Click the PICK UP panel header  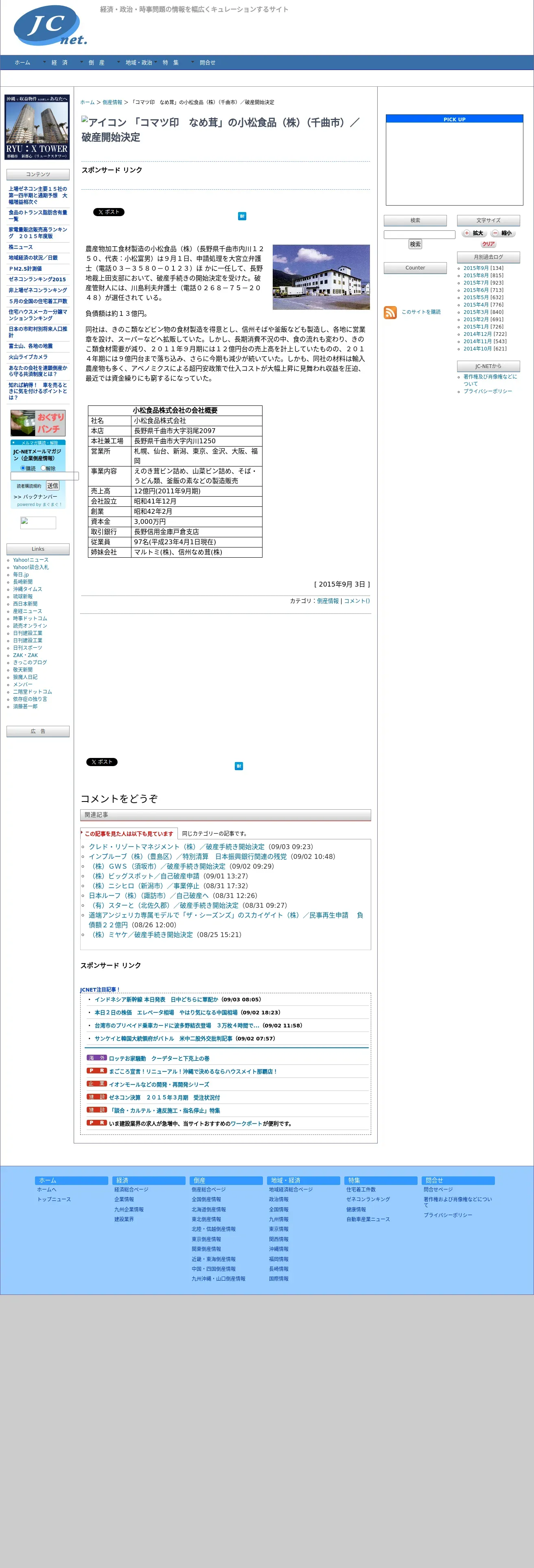[x=454, y=119]
